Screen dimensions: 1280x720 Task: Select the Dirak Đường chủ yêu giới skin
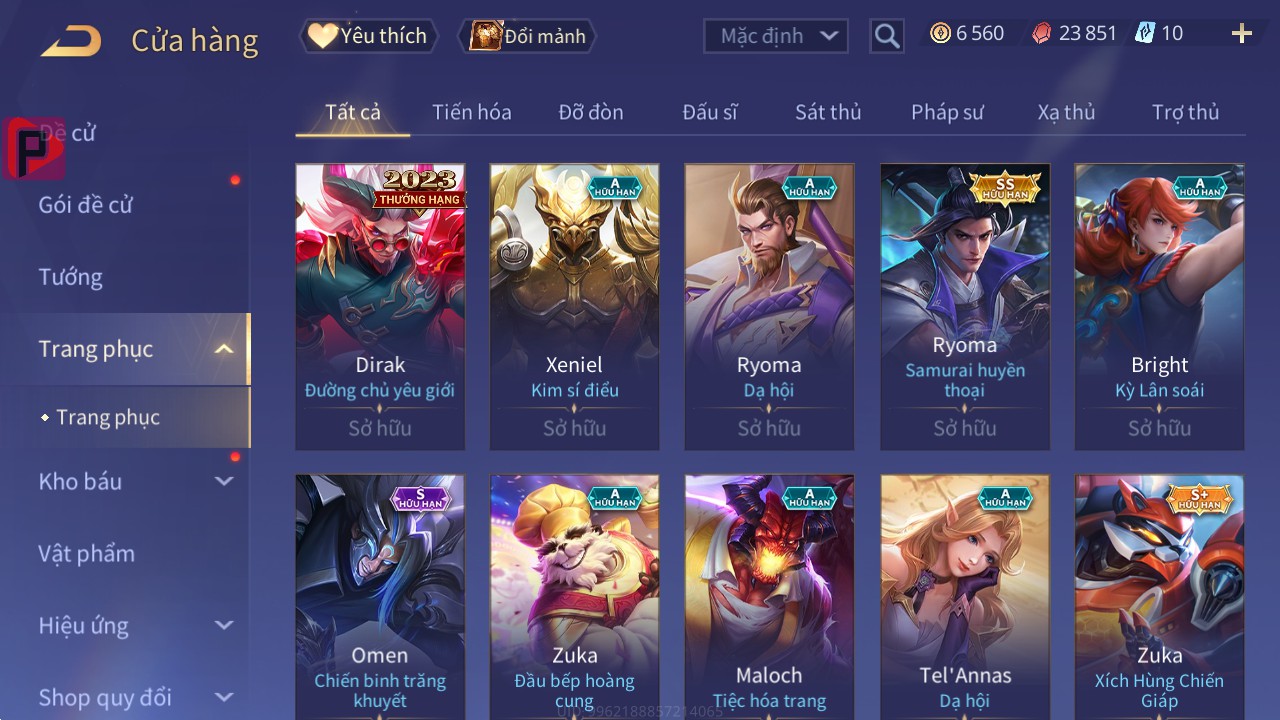point(380,307)
